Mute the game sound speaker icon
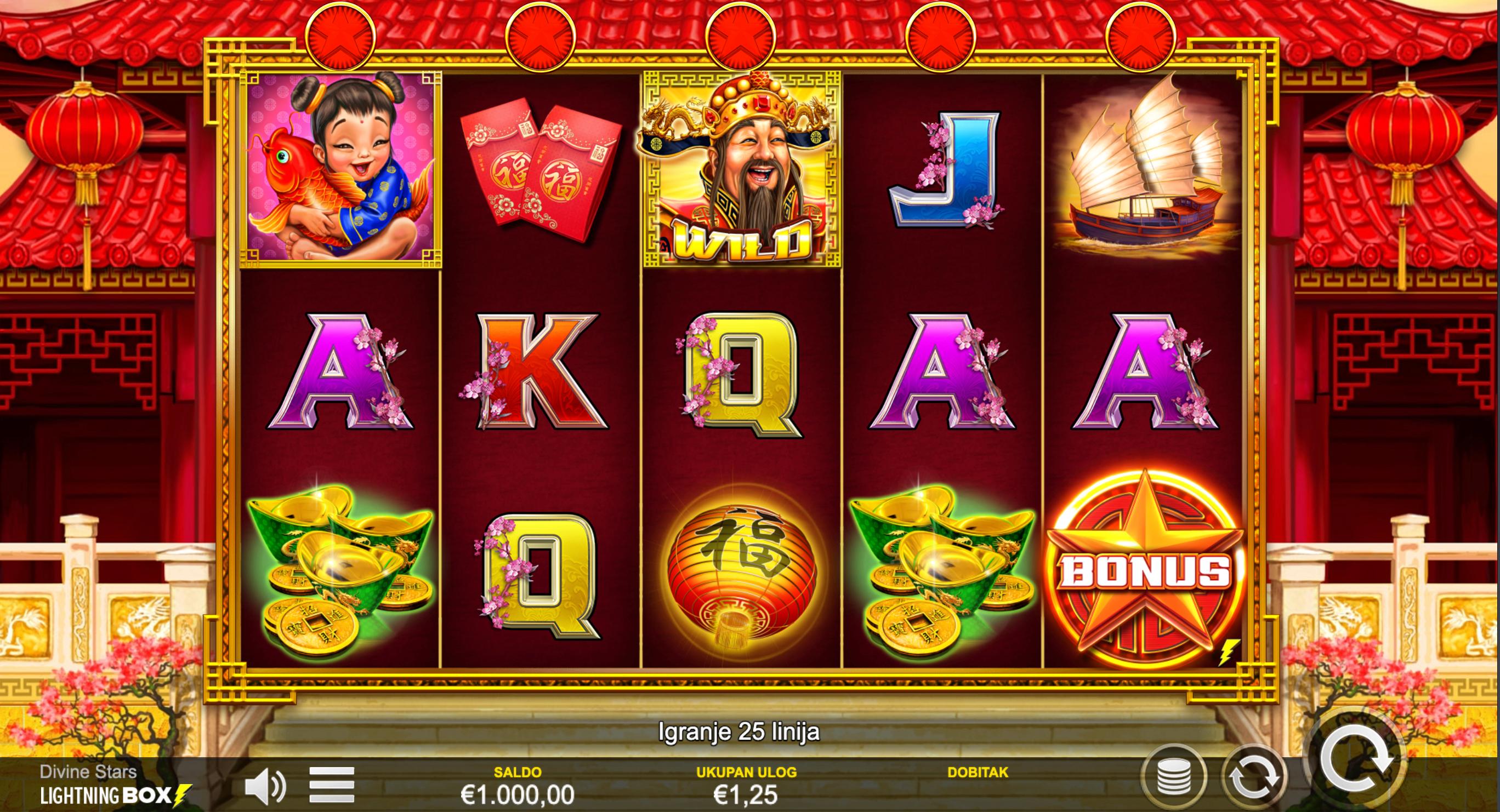 [x=265, y=787]
